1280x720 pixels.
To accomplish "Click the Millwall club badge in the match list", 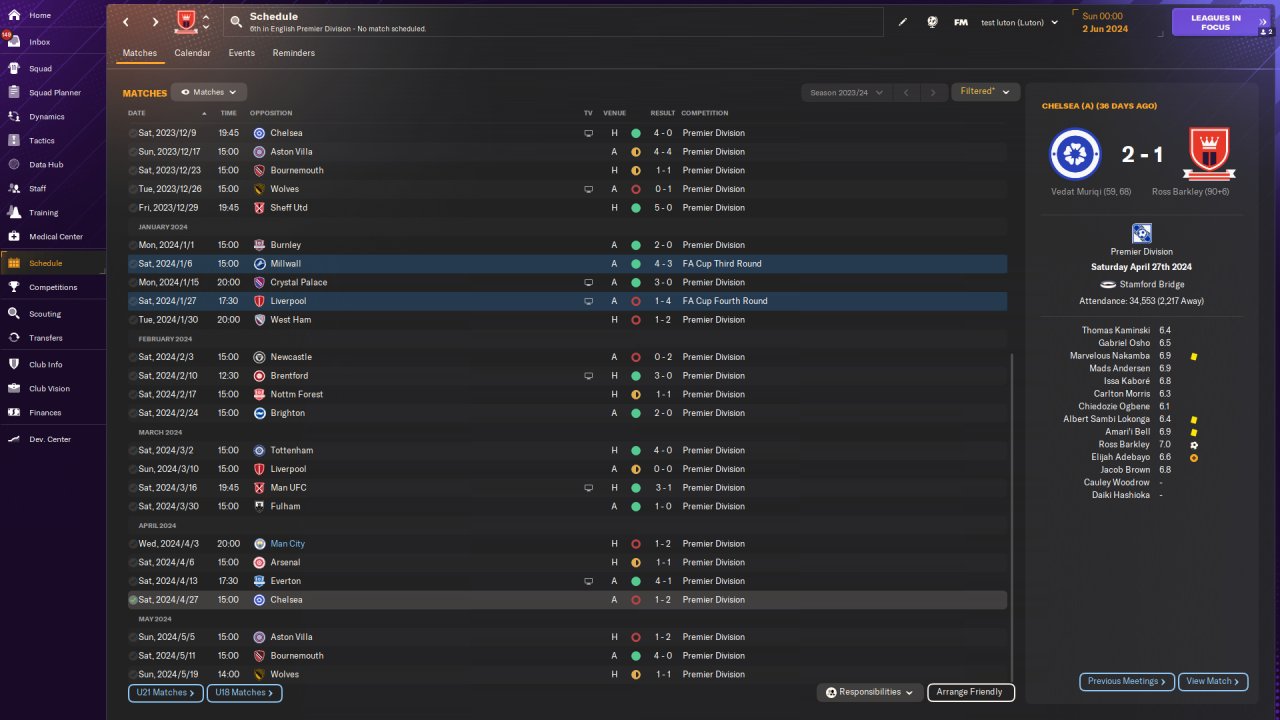I will (259, 264).
